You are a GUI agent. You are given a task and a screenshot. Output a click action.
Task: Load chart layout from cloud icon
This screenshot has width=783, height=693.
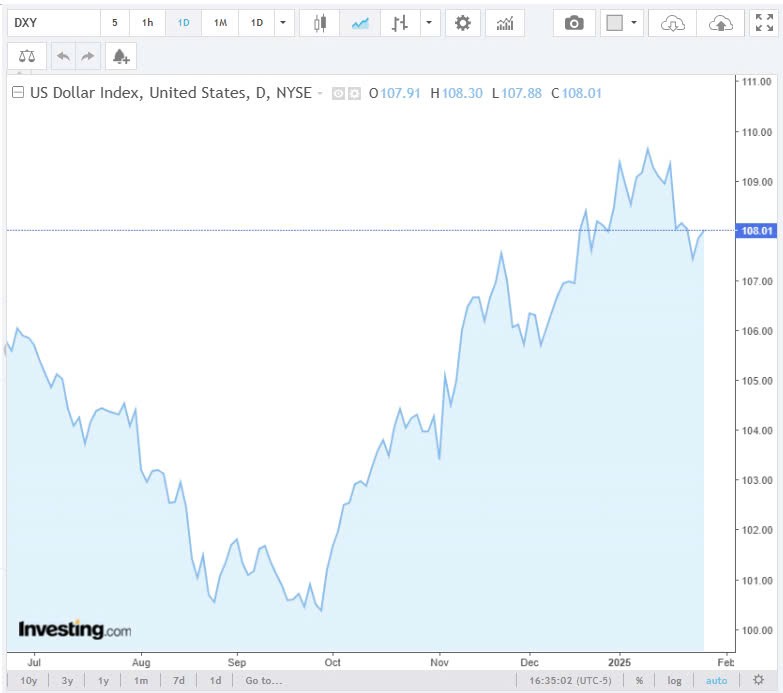[x=672, y=23]
